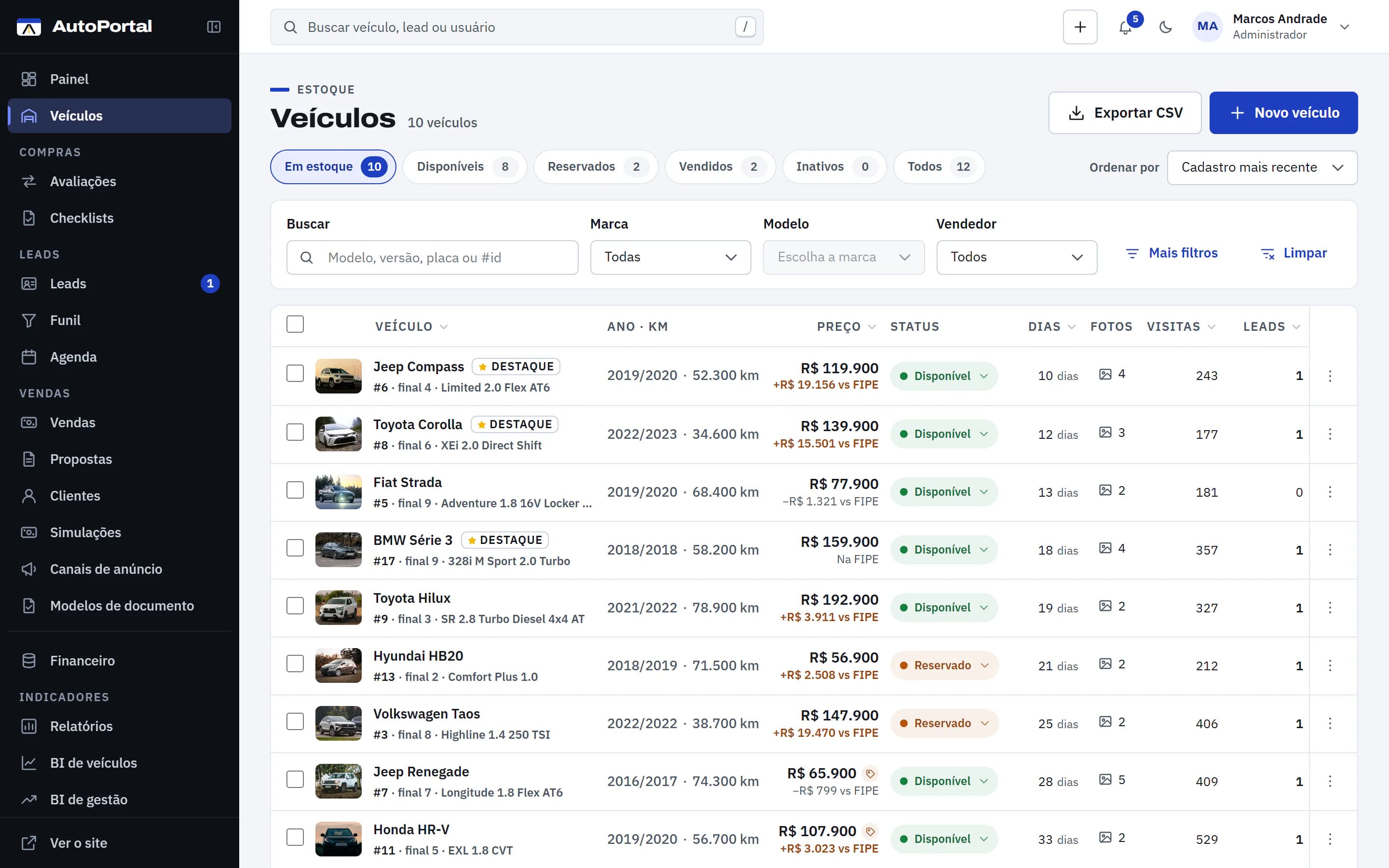1389x868 pixels.
Task: Click the photos icon in the BMW Série 3 row
Action: tap(1105, 548)
